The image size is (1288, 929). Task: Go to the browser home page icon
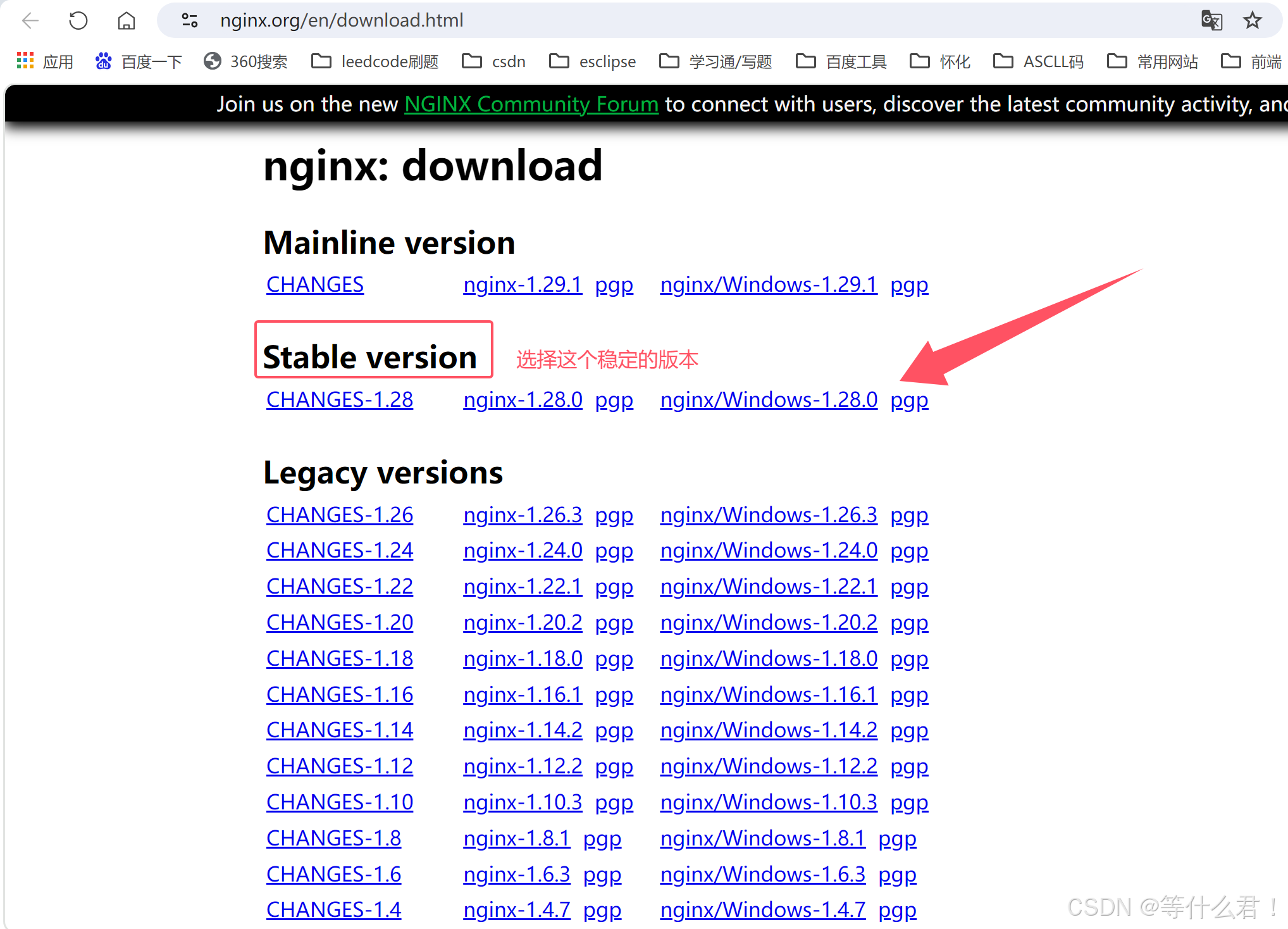(x=127, y=20)
